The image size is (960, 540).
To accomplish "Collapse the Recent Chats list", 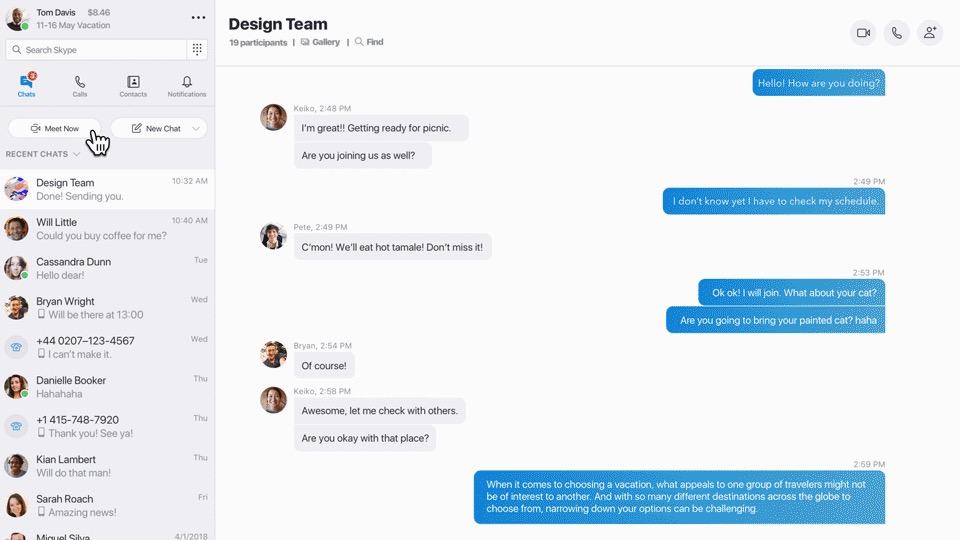I will click(x=76, y=155).
